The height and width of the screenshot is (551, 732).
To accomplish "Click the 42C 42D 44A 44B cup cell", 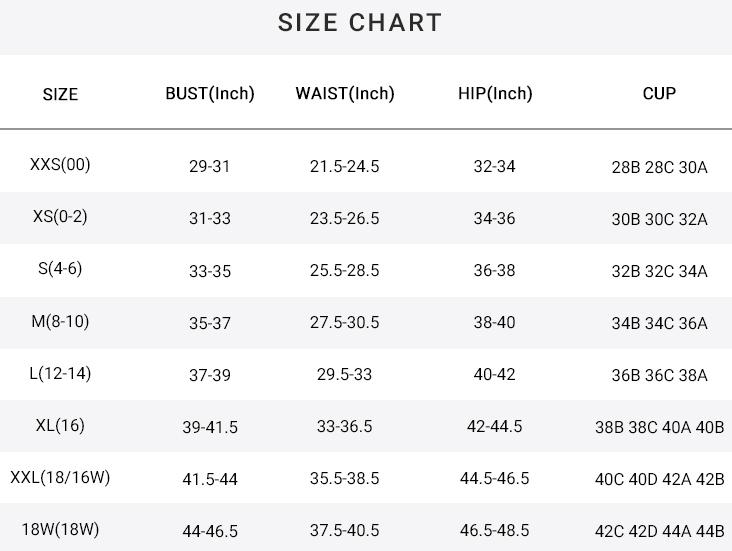I will [x=659, y=532].
